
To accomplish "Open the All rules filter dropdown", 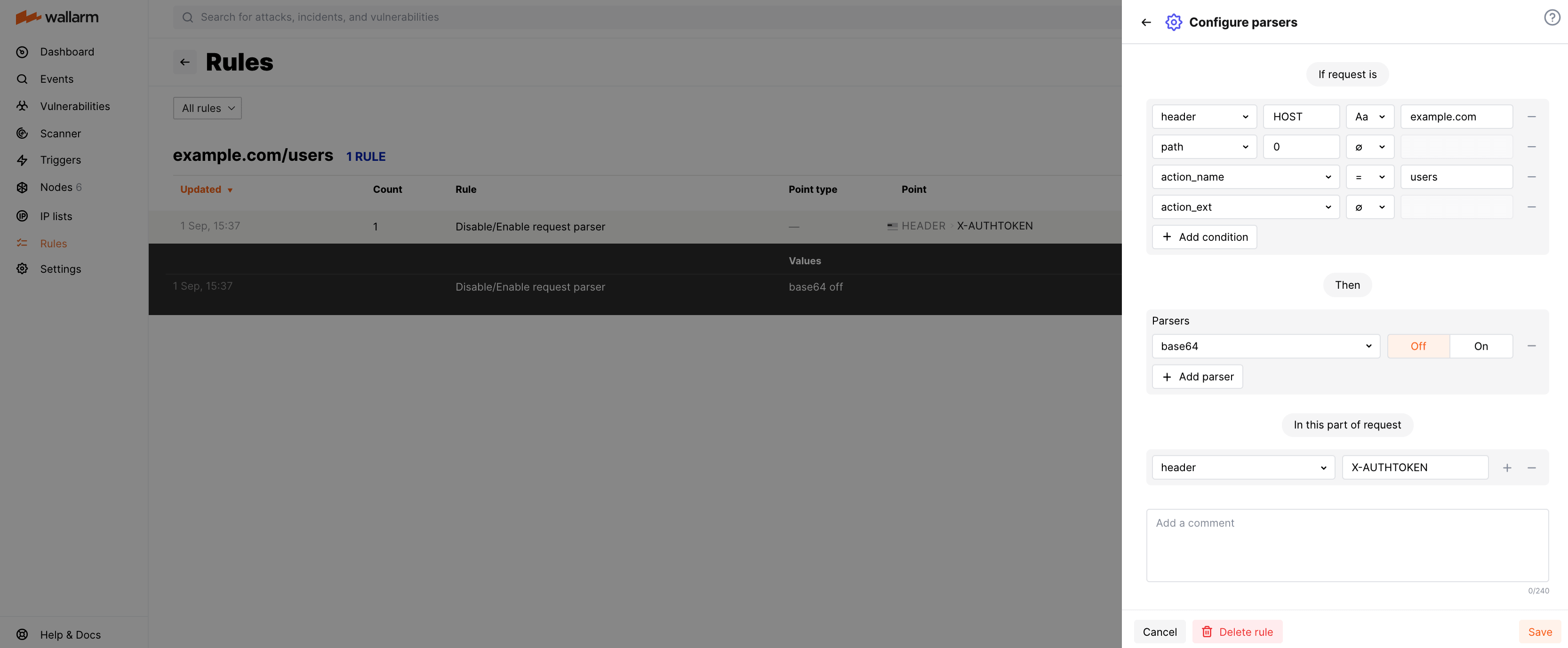I will click(207, 108).
